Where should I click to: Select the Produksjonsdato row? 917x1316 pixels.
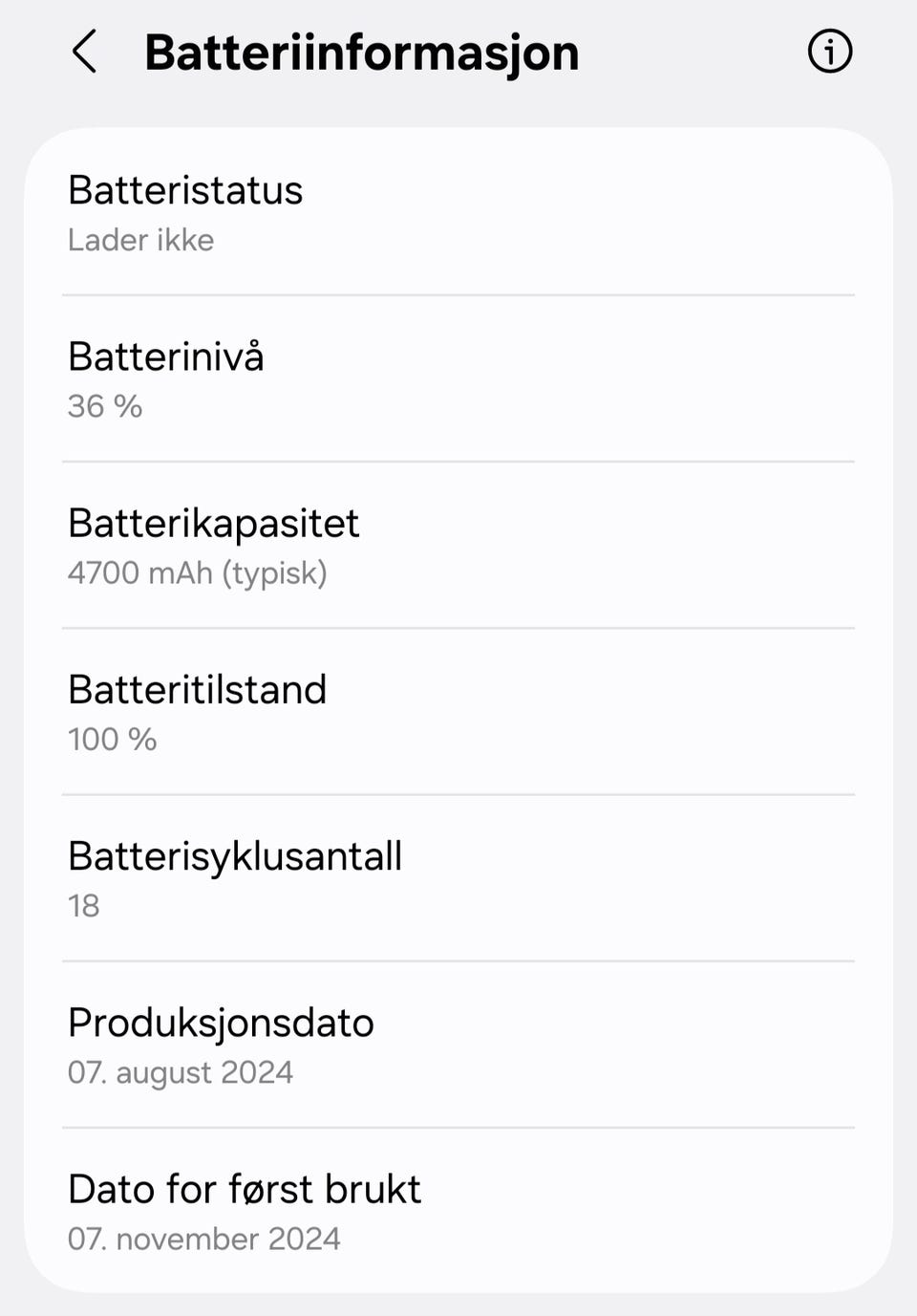[458, 1045]
